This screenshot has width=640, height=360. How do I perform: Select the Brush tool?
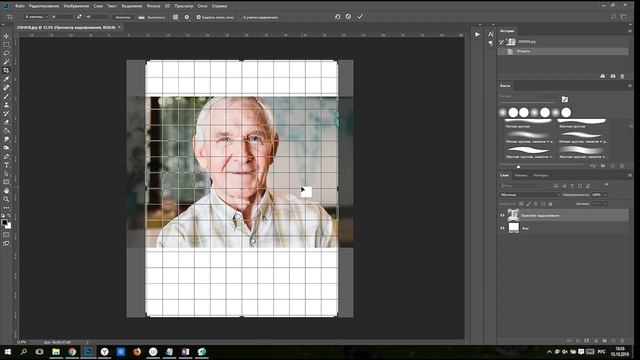6,96
